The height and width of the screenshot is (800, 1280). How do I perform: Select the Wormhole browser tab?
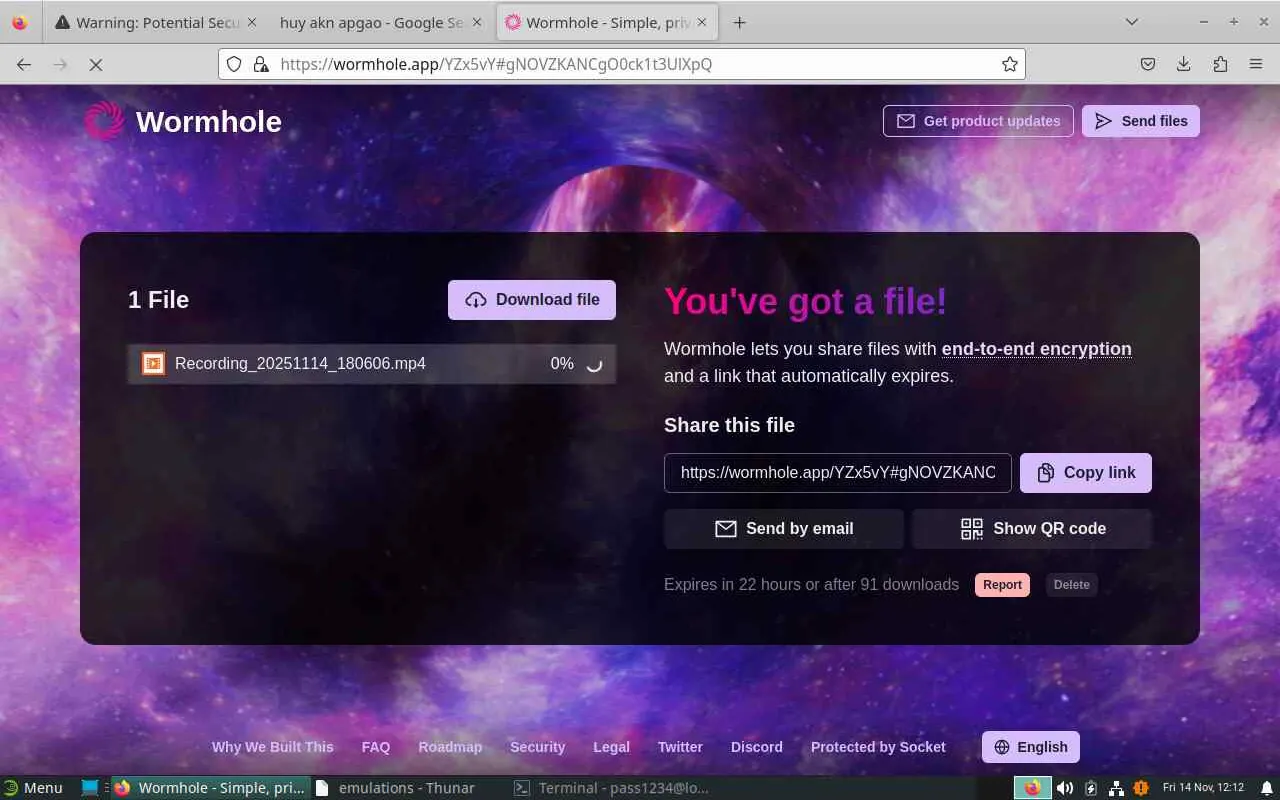point(606,22)
